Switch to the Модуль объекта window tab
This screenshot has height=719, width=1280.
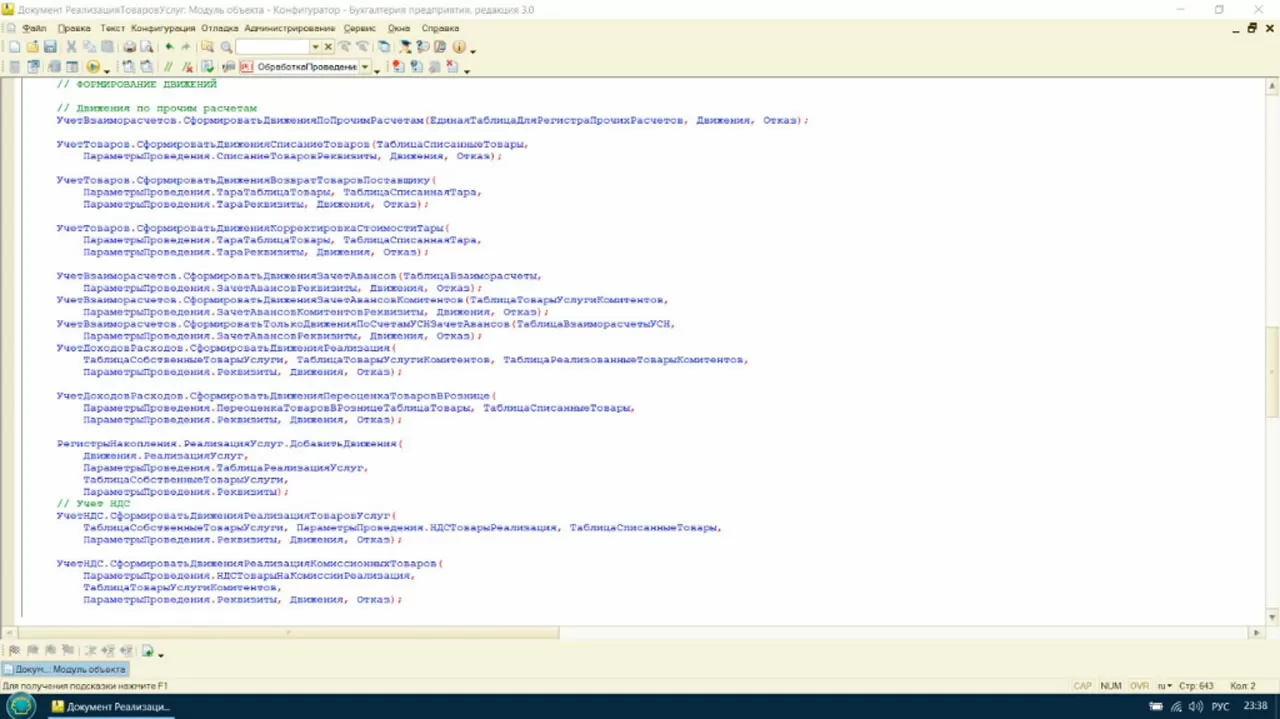[65, 669]
